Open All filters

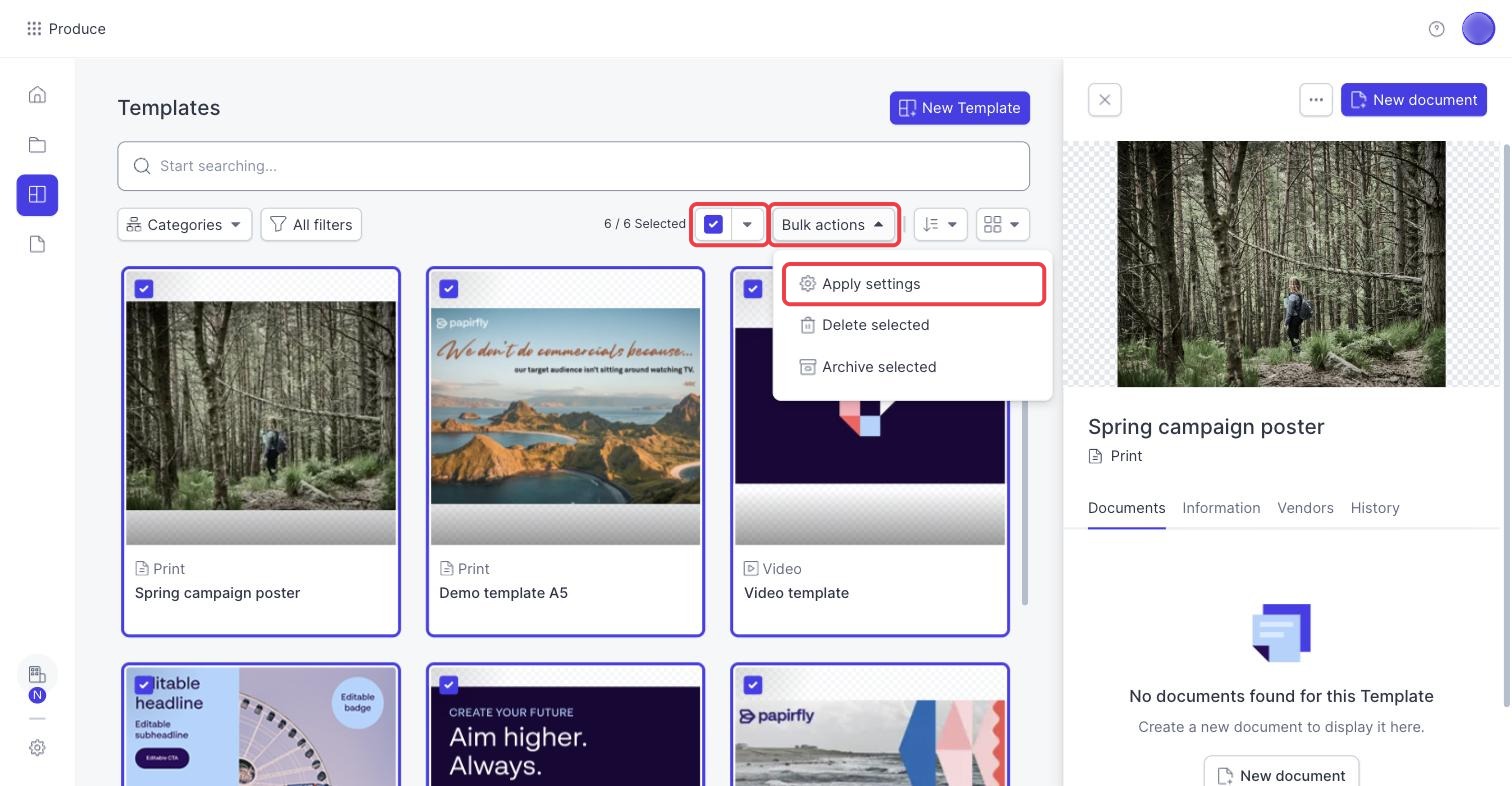(311, 225)
